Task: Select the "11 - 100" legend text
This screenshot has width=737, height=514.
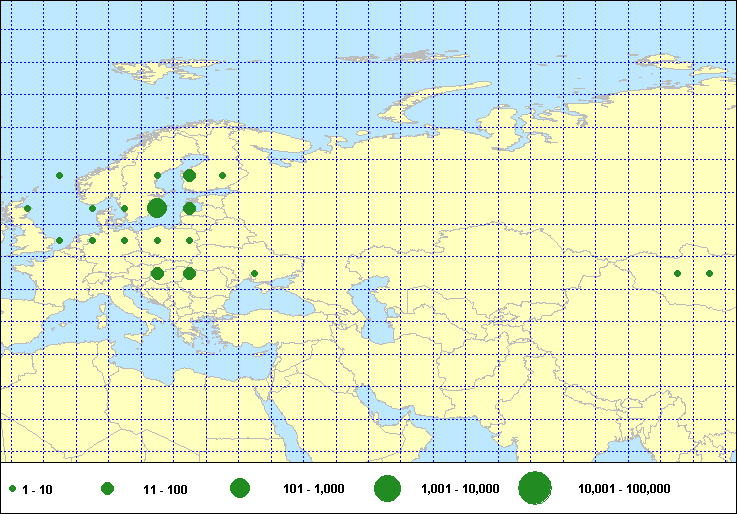Action: click(165, 489)
